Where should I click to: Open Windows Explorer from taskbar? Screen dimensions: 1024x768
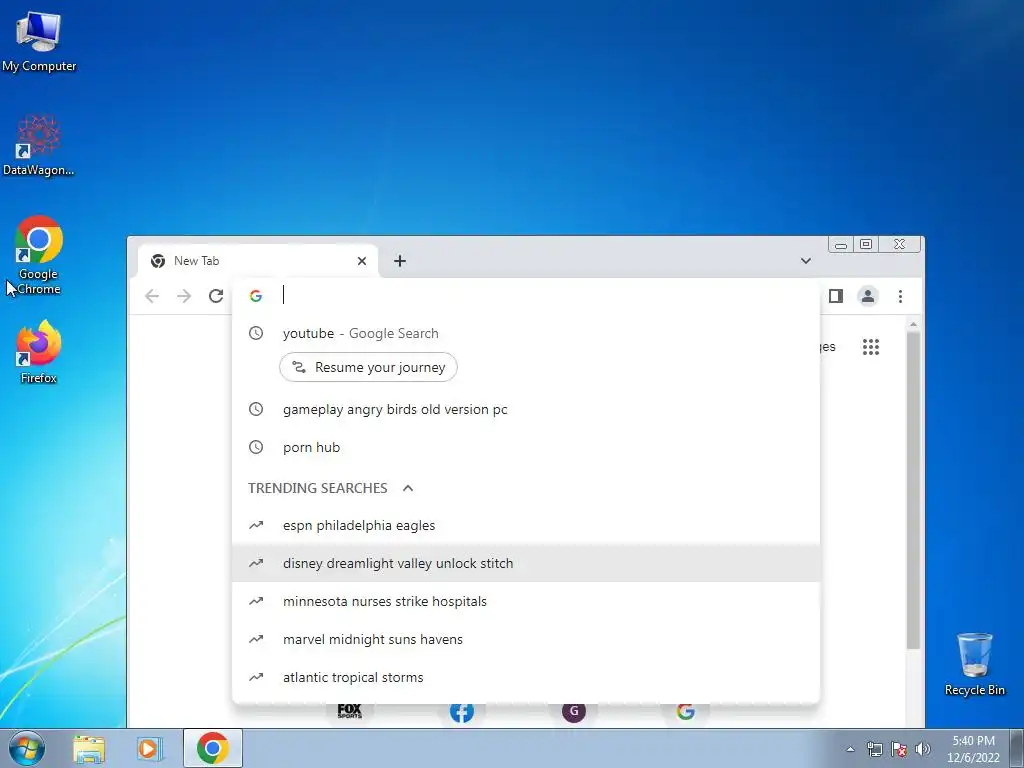click(x=89, y=748)
